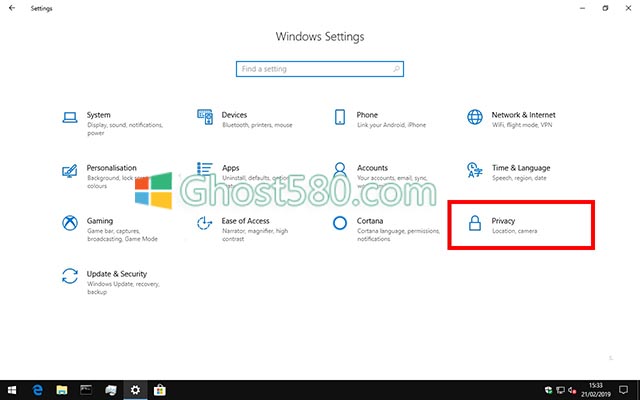Screen dimensions: 640x400
Task: Click the Gaming category title
Action: coord(100,221)
